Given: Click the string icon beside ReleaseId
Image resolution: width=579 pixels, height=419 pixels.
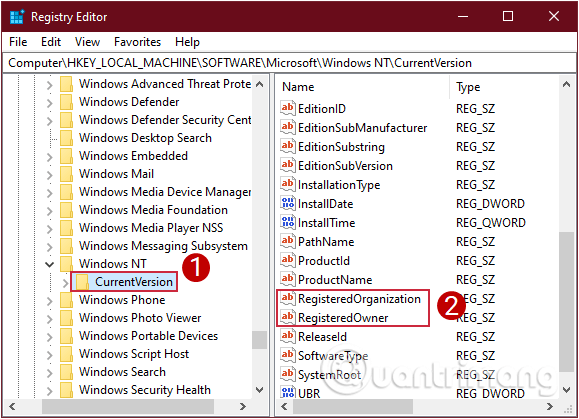Looking at the screenshot, I should coord(288,336).
